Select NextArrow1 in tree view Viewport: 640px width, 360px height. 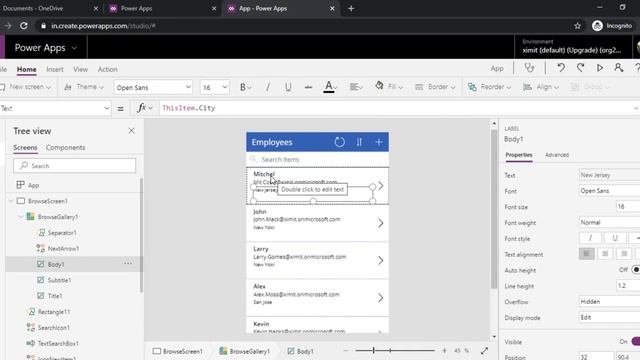pos(63,248)
